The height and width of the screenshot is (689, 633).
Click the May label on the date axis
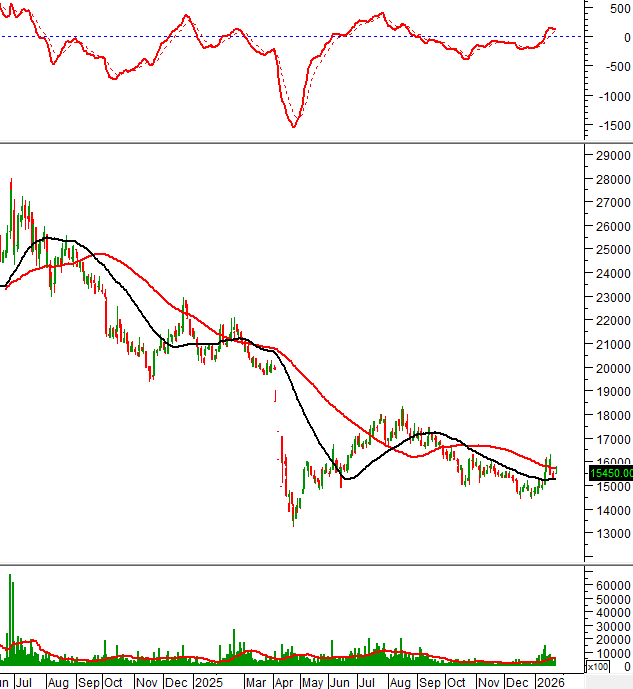pos(312,682)
